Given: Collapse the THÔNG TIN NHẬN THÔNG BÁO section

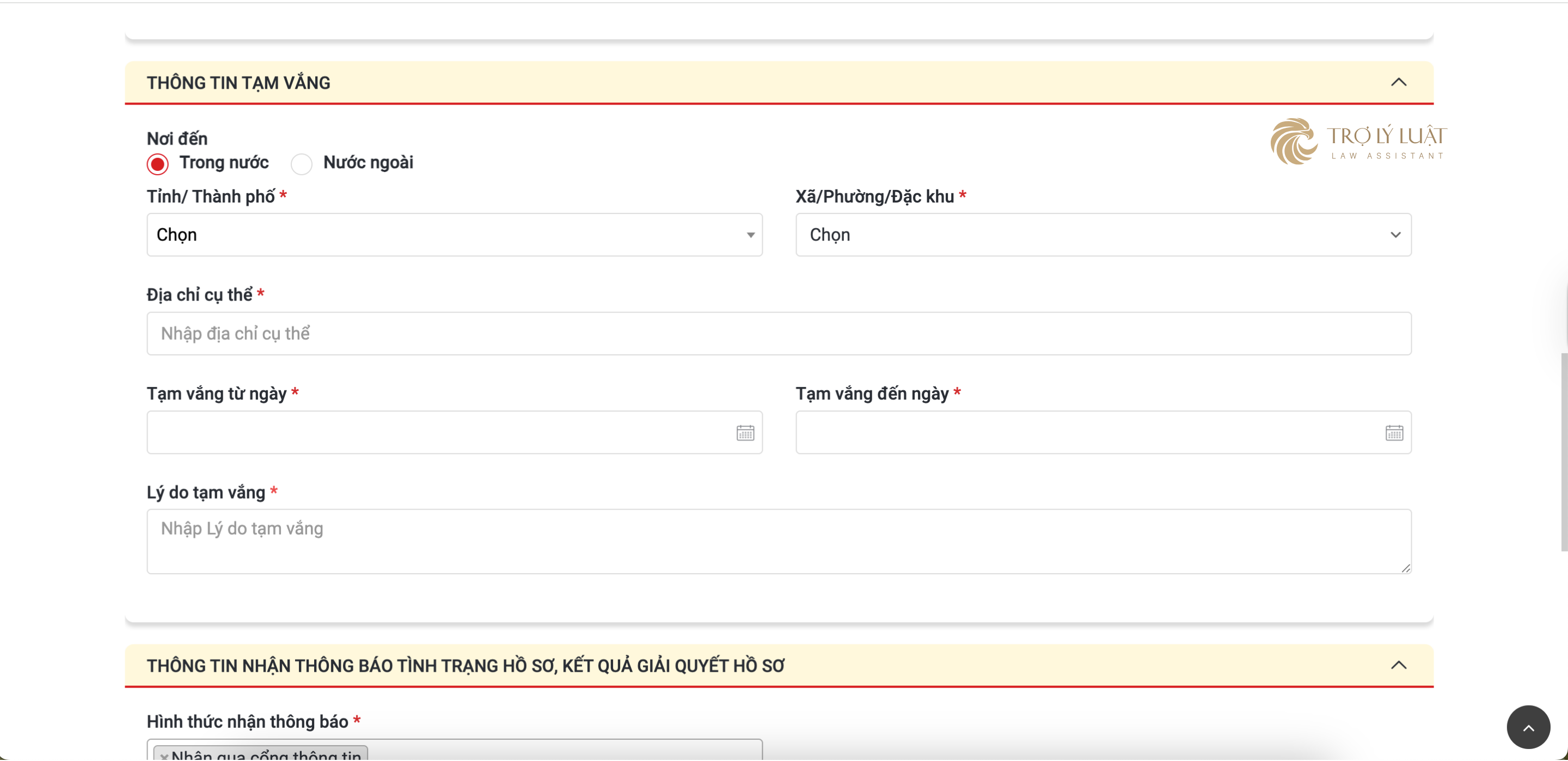Looking at the screenshot, I should [1399, 665].
